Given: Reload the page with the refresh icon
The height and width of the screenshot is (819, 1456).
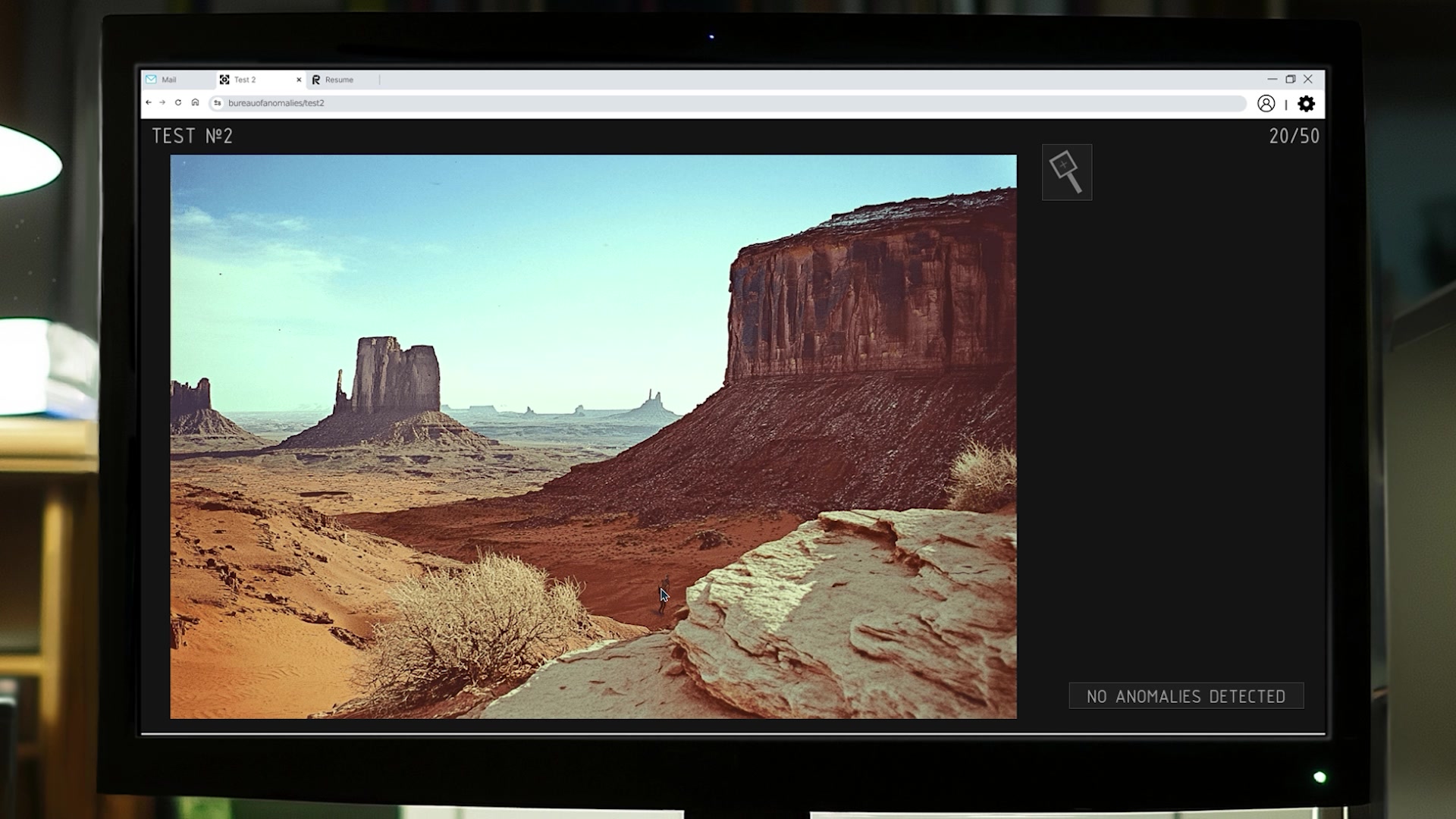Looking at the screenshot, I should coord(178,102).
